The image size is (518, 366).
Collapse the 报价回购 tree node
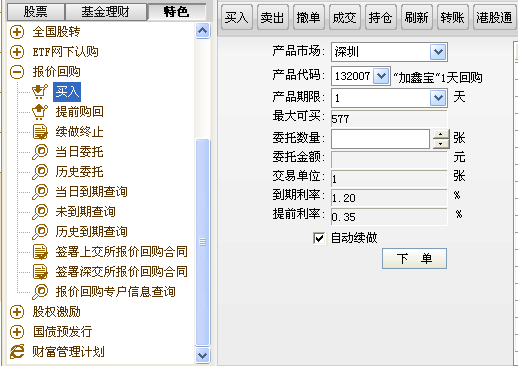(x=17, y=72)
